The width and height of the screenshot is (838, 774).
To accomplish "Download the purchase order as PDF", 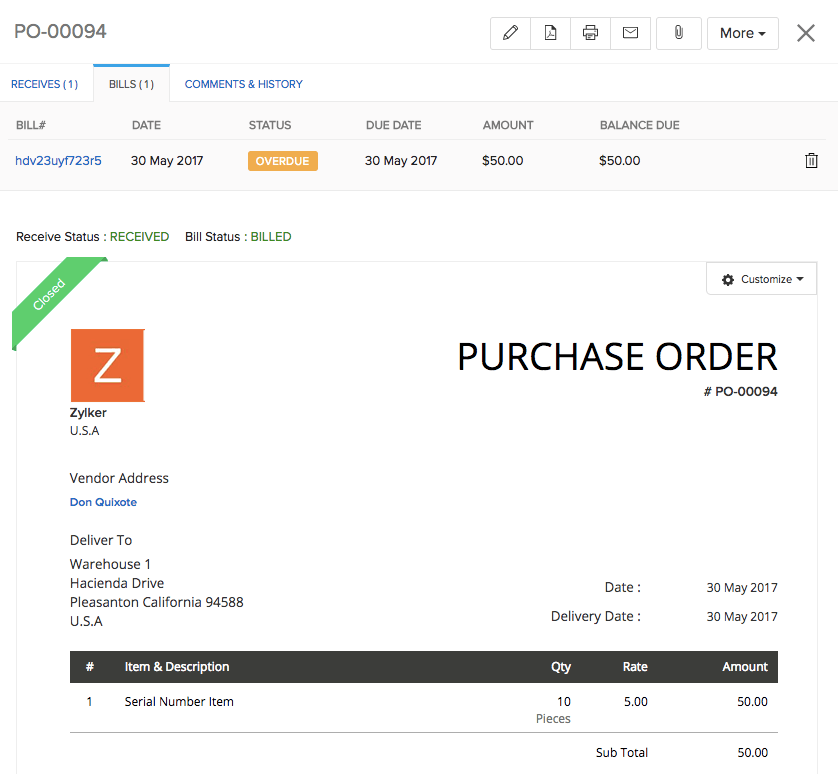I will (x=550, y=33).
